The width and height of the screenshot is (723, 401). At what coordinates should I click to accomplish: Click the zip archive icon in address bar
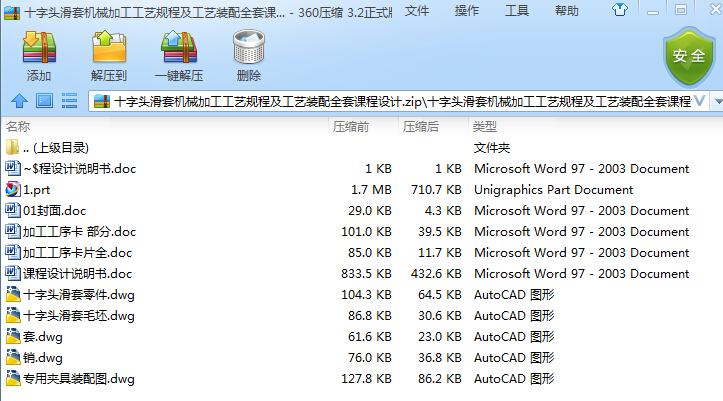tap(101, 101)
